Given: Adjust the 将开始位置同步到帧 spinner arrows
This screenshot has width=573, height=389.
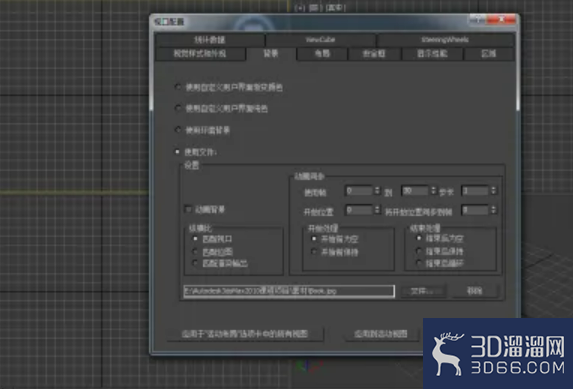Looking at the screenshot, I should pyautogui.click(x=493, y=210).
